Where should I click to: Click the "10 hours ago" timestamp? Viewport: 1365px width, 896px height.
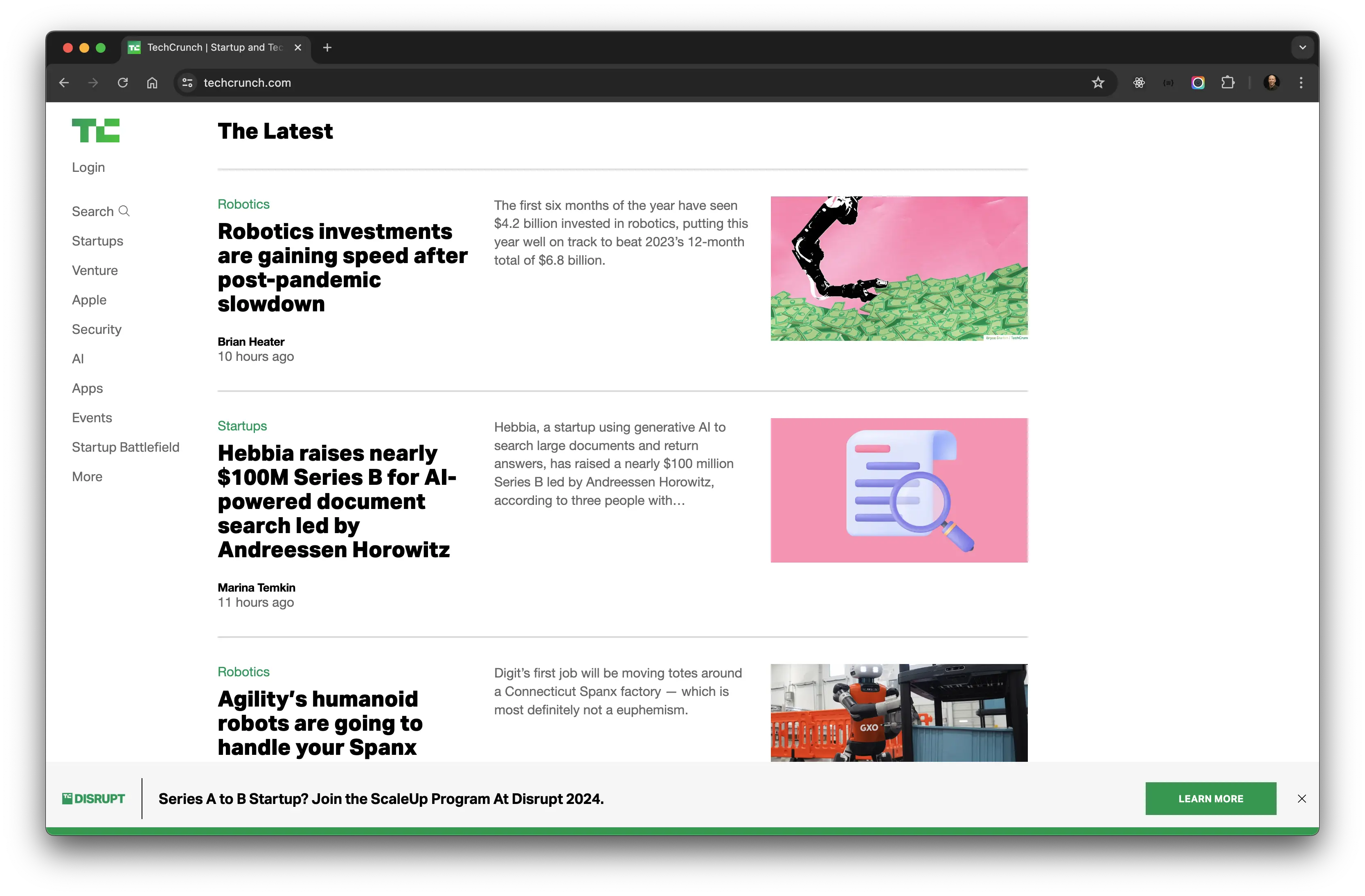pos(256,357)
